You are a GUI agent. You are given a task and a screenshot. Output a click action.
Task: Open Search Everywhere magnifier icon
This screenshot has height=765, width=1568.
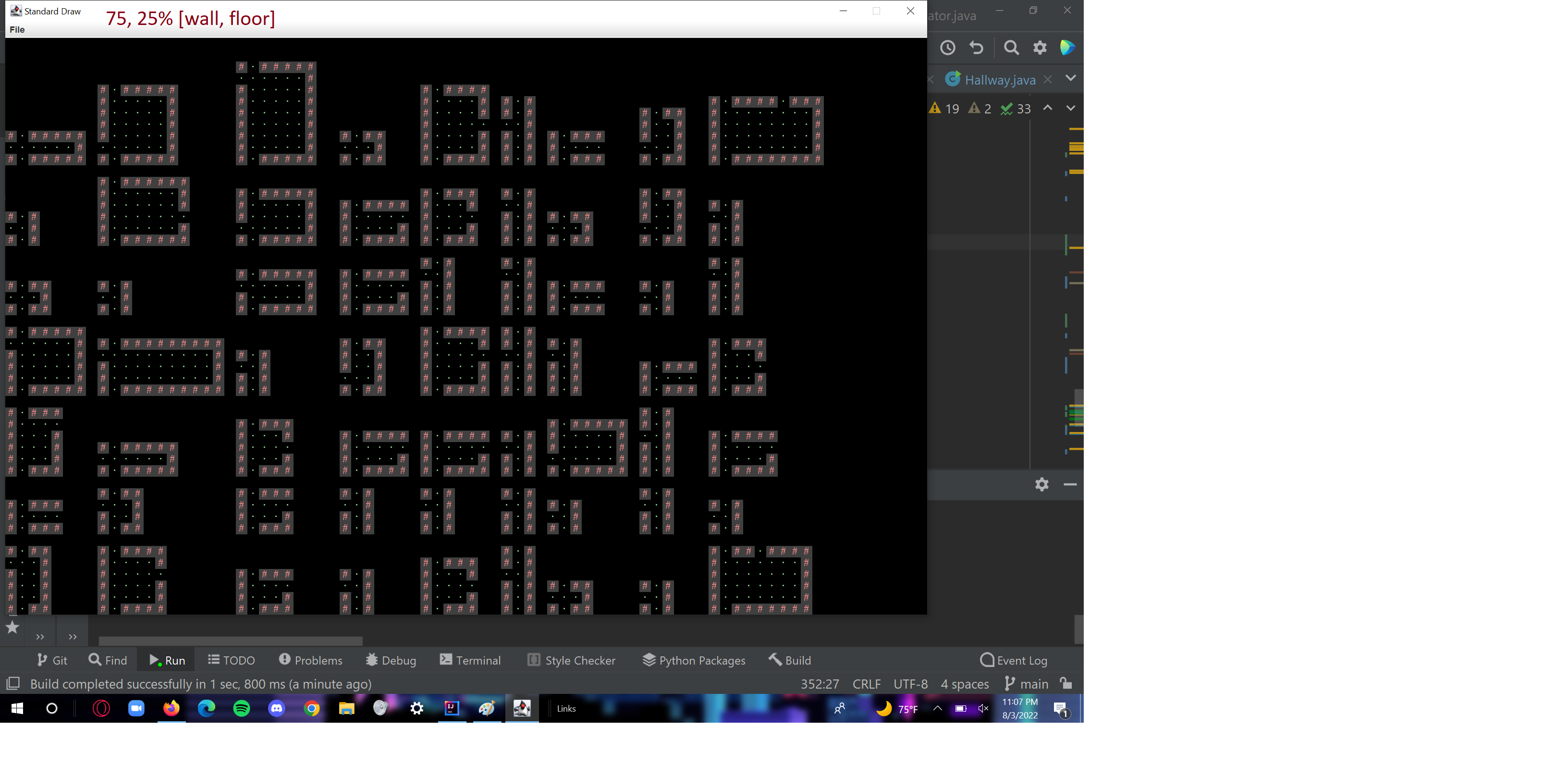point(1010,48)
